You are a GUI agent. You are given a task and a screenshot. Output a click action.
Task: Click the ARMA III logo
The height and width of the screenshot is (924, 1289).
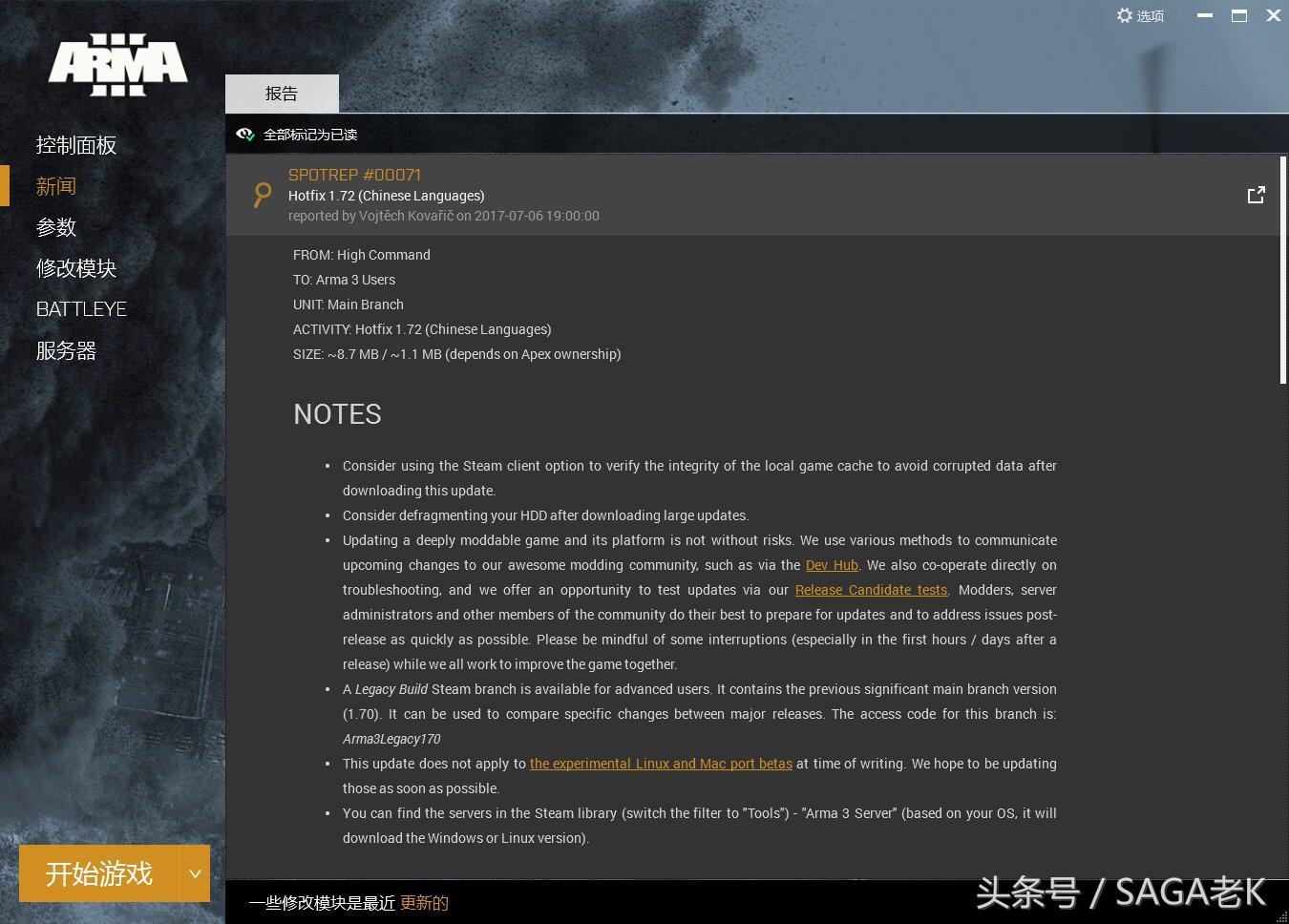(x=118, y=65)
